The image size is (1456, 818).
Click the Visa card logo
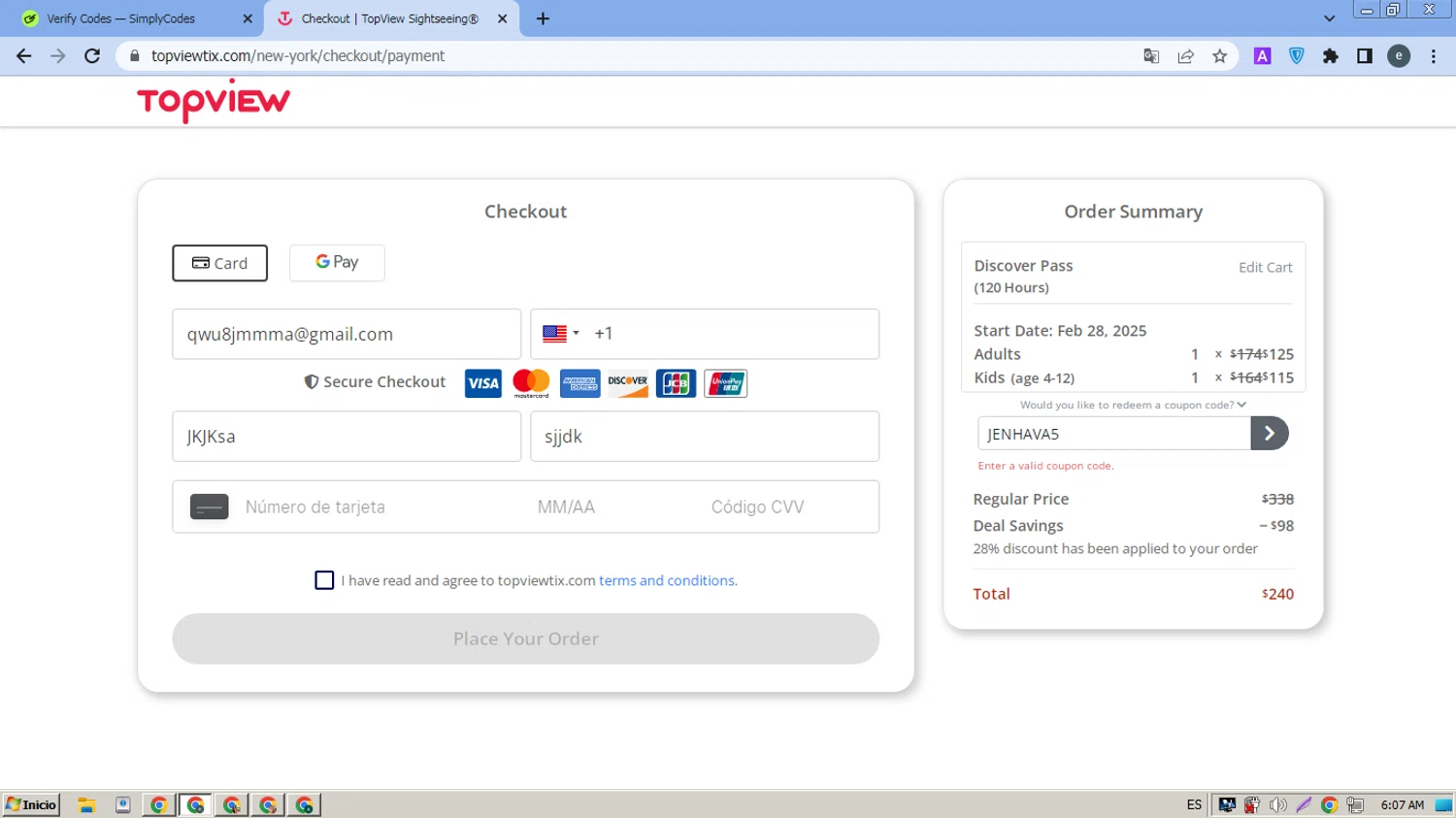click(482, 383)
